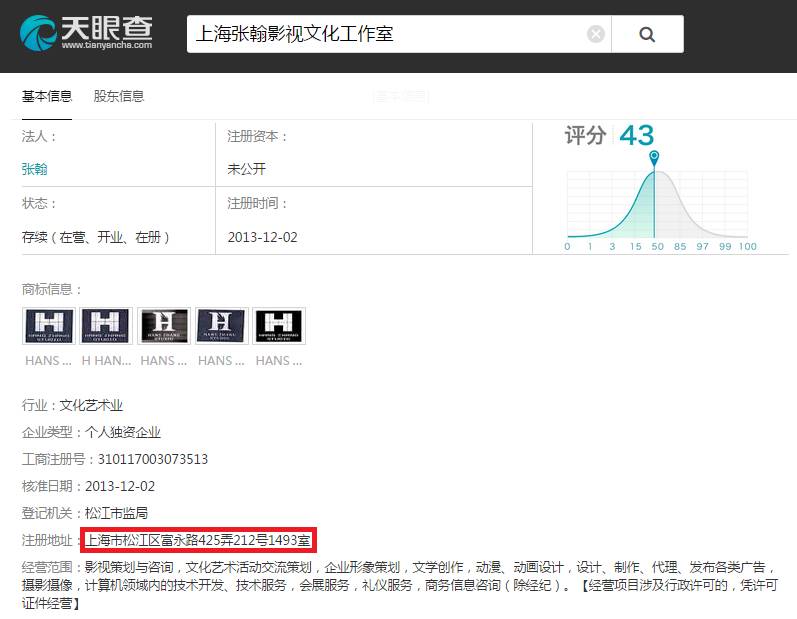Select industry text 文化艺术业
The height and width of the screenshot is (619, 797).
point(91,406)
